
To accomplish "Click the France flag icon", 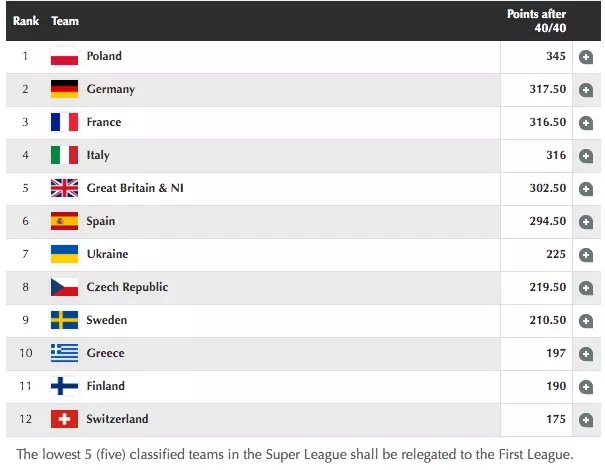I will tap(64, 122).
